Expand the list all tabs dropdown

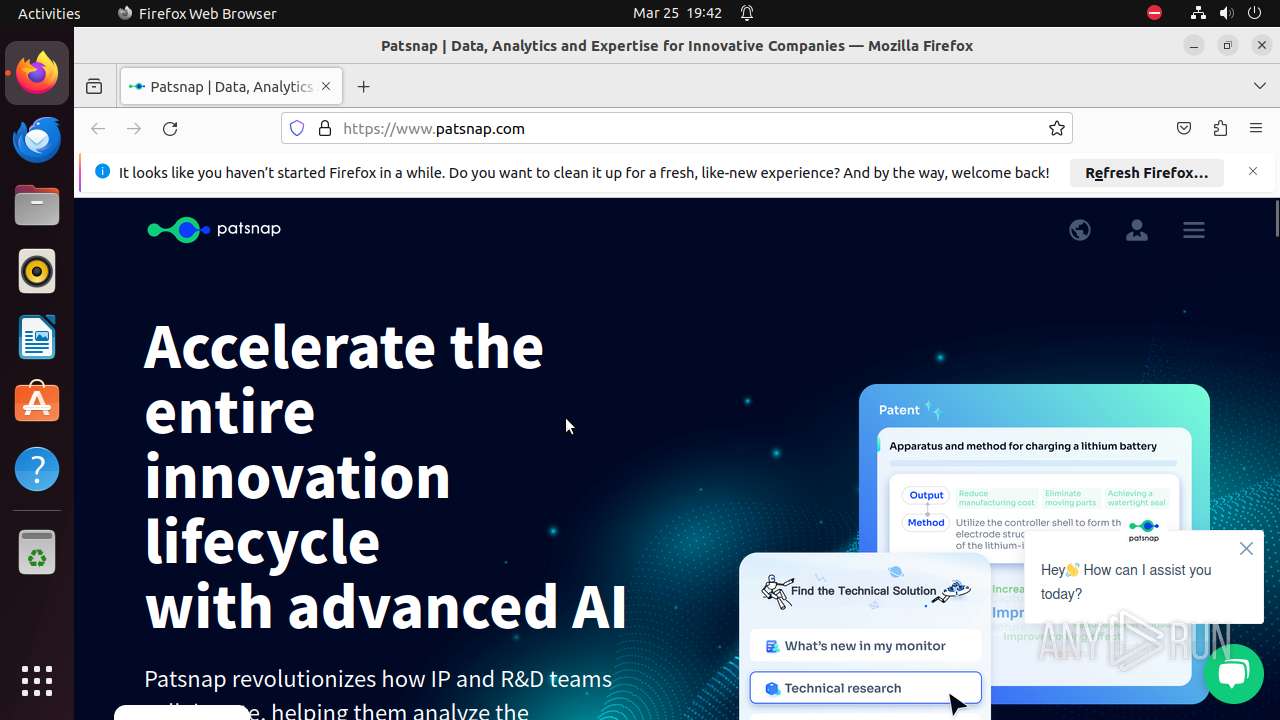(1260, 87)
